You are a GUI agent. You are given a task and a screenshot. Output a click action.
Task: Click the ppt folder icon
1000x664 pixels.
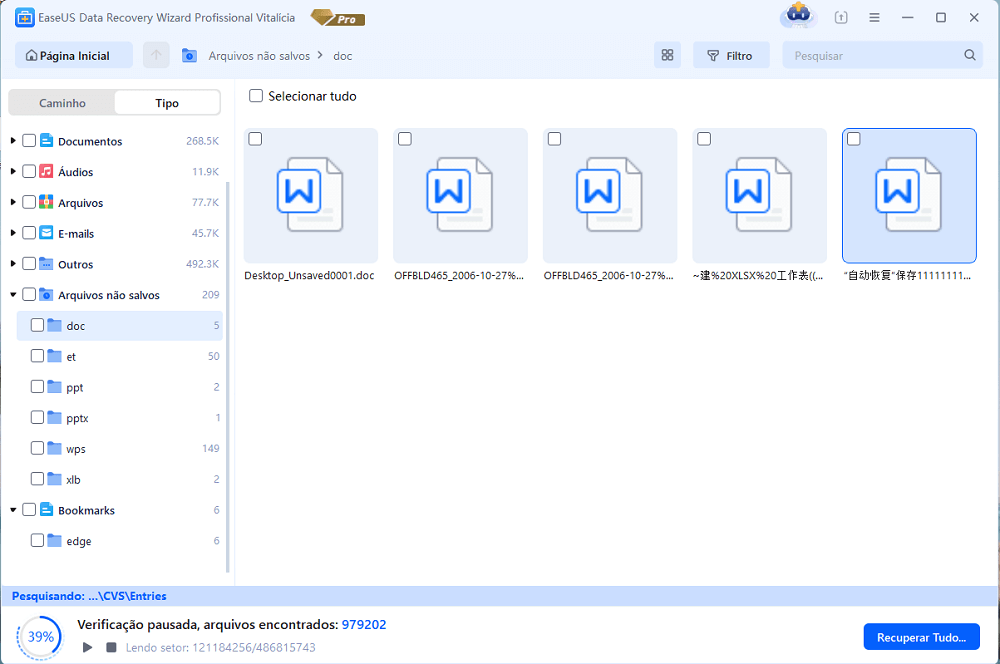coord(55,386)
